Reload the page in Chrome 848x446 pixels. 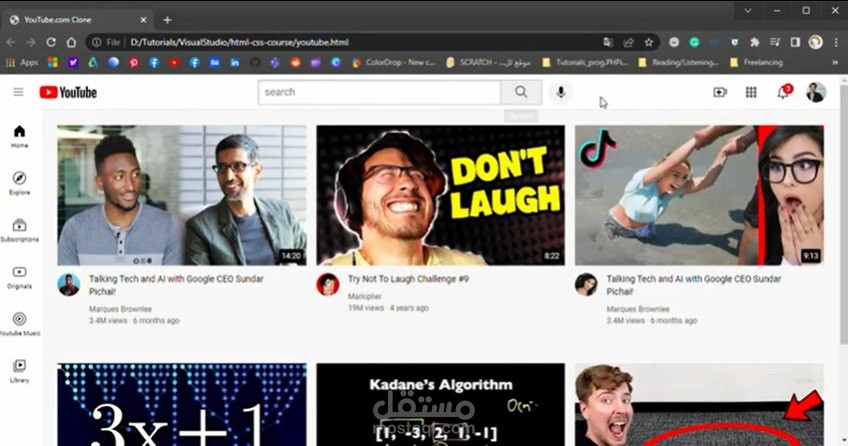pyautogui.click(x=51, y=42)
